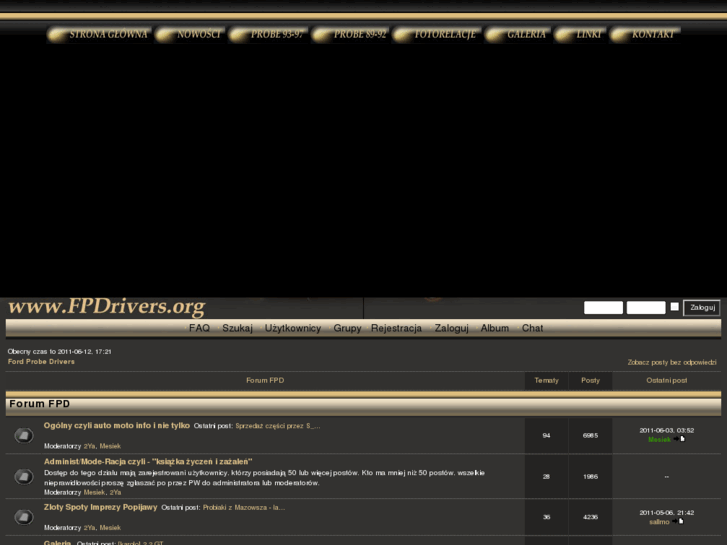727x545 pixels.
Task: Click the 6985 posts count cell
Action: click(x=590, y=436)
